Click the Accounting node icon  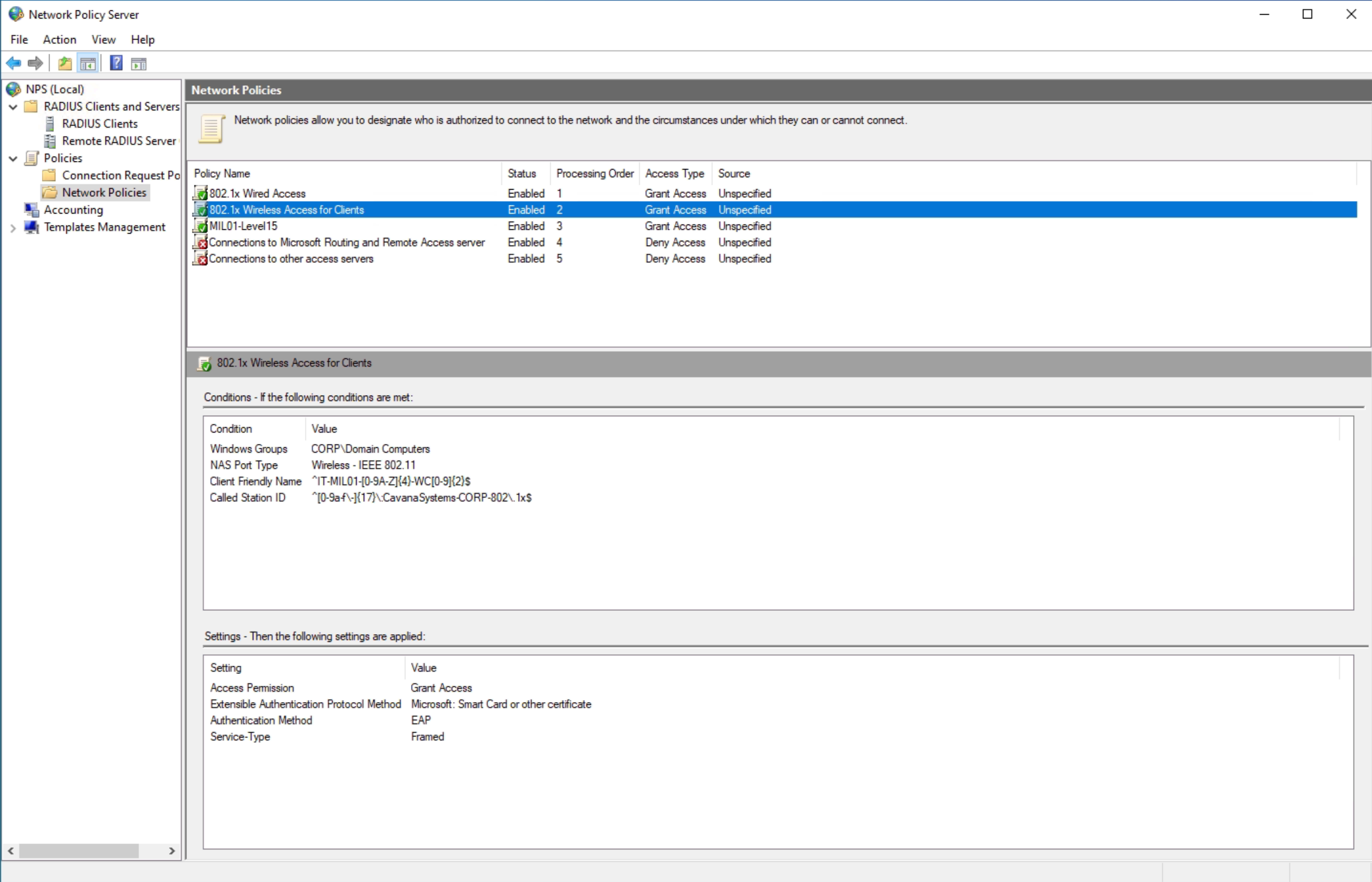coord(32,210)
